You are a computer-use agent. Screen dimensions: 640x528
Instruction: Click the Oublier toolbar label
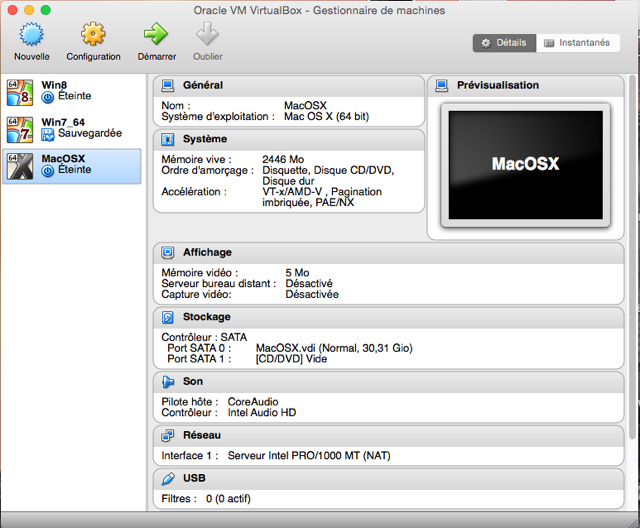point(208,57)
